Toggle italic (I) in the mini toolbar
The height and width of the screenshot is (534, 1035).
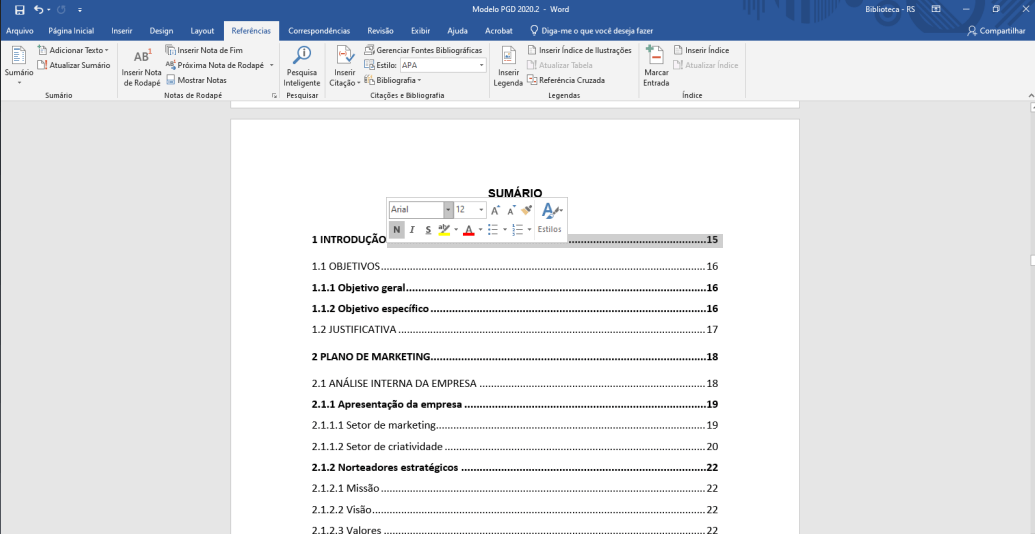[412, 230]
